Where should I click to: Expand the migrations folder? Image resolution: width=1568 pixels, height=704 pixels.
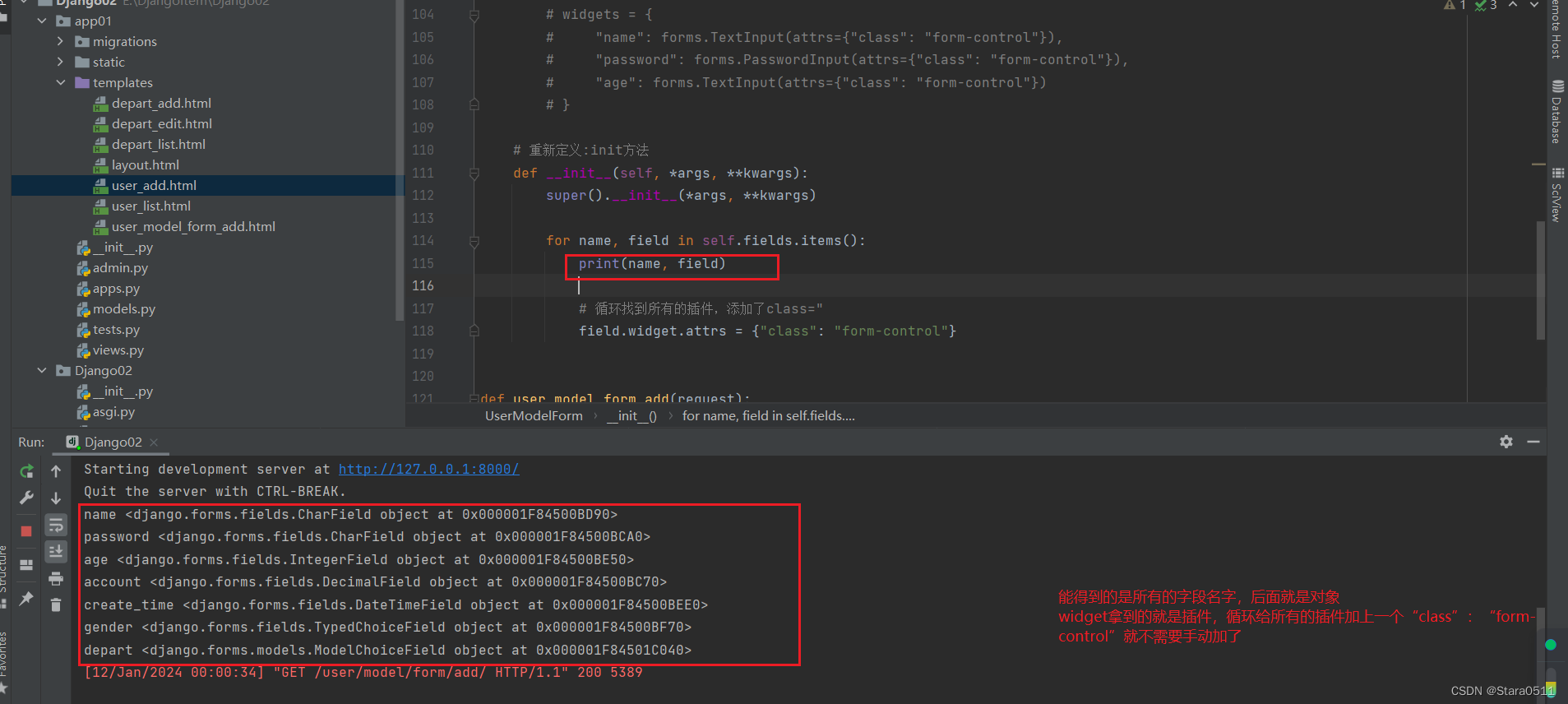point(60,41)
